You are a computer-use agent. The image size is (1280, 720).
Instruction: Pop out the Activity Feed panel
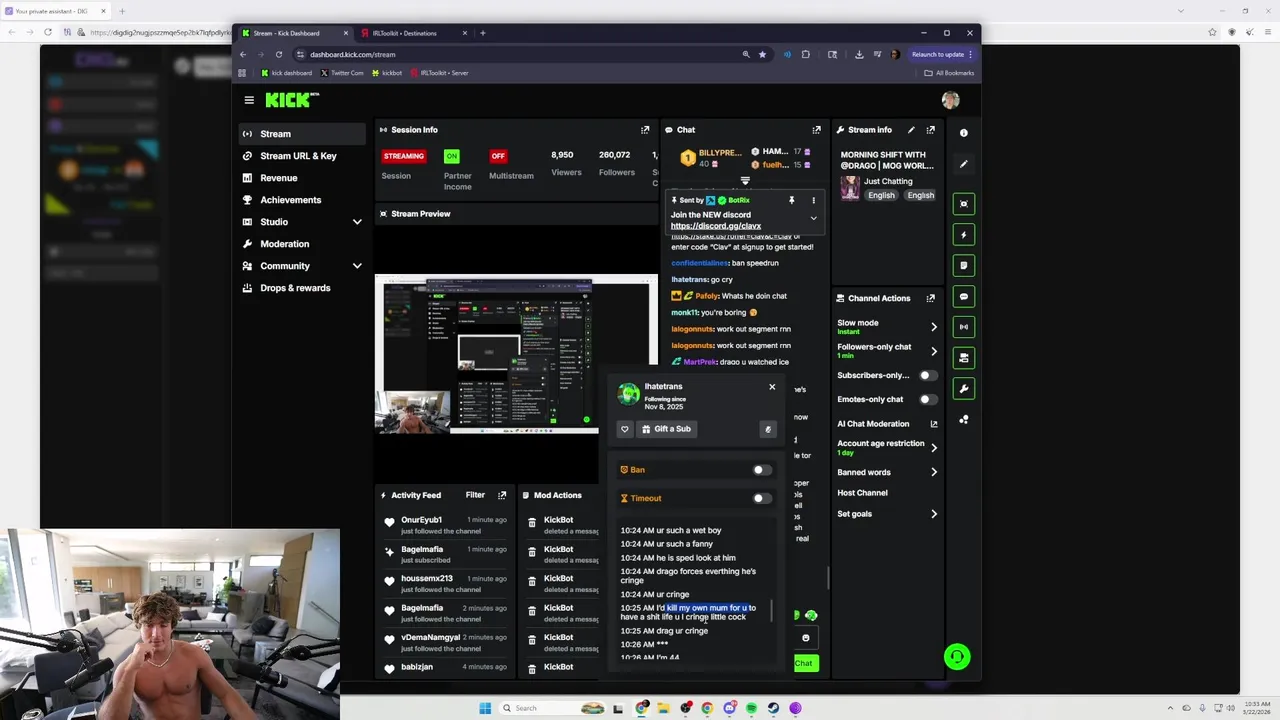click(x=502, y=495)
